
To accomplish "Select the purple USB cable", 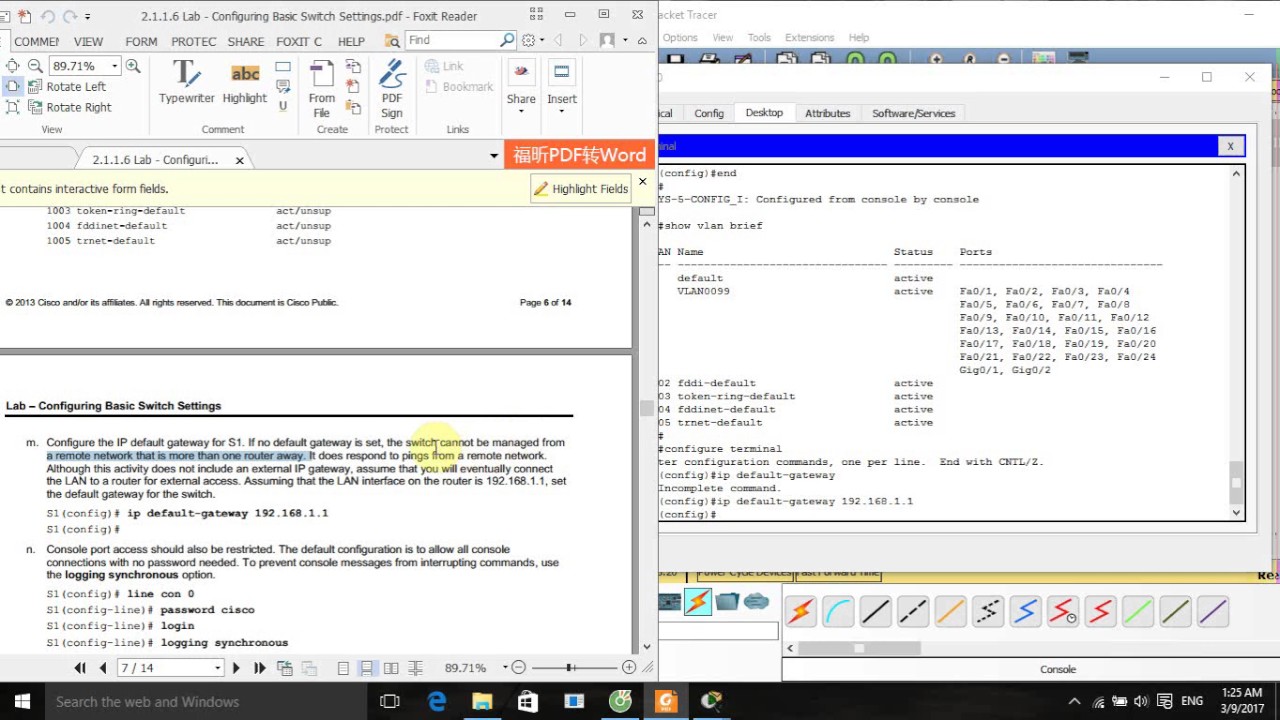I will (1213, 611).
